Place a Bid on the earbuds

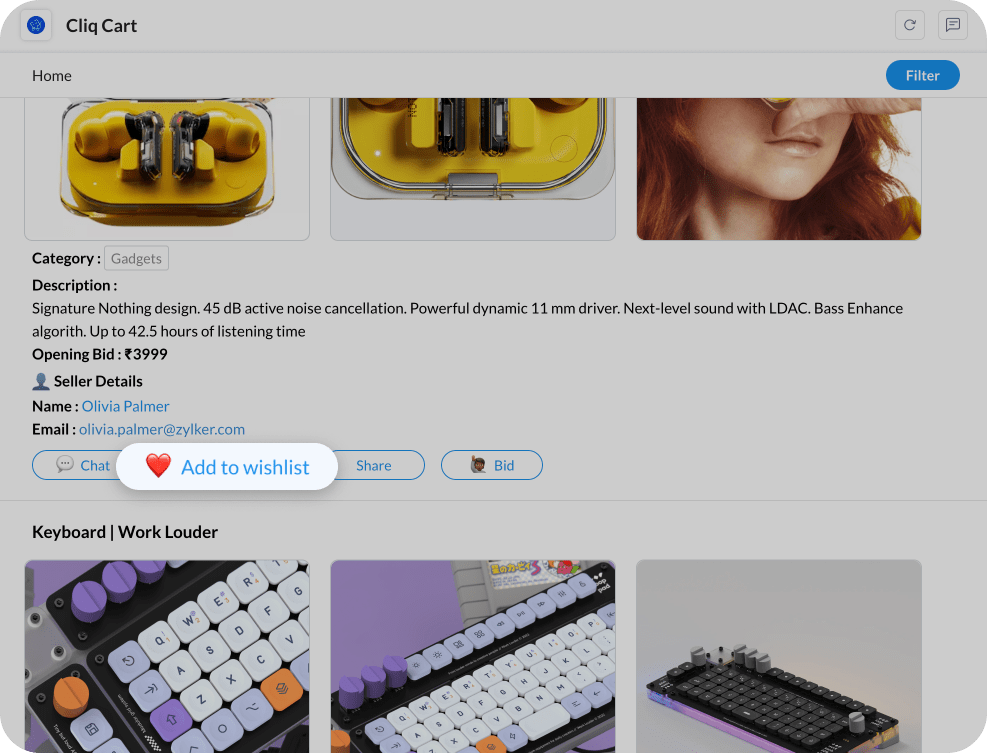pos(492,465)
